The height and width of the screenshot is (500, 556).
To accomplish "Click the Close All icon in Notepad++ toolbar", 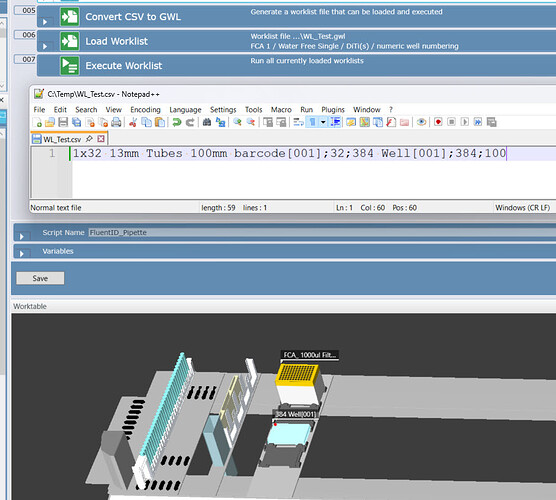I will click(x=103, y=122).
